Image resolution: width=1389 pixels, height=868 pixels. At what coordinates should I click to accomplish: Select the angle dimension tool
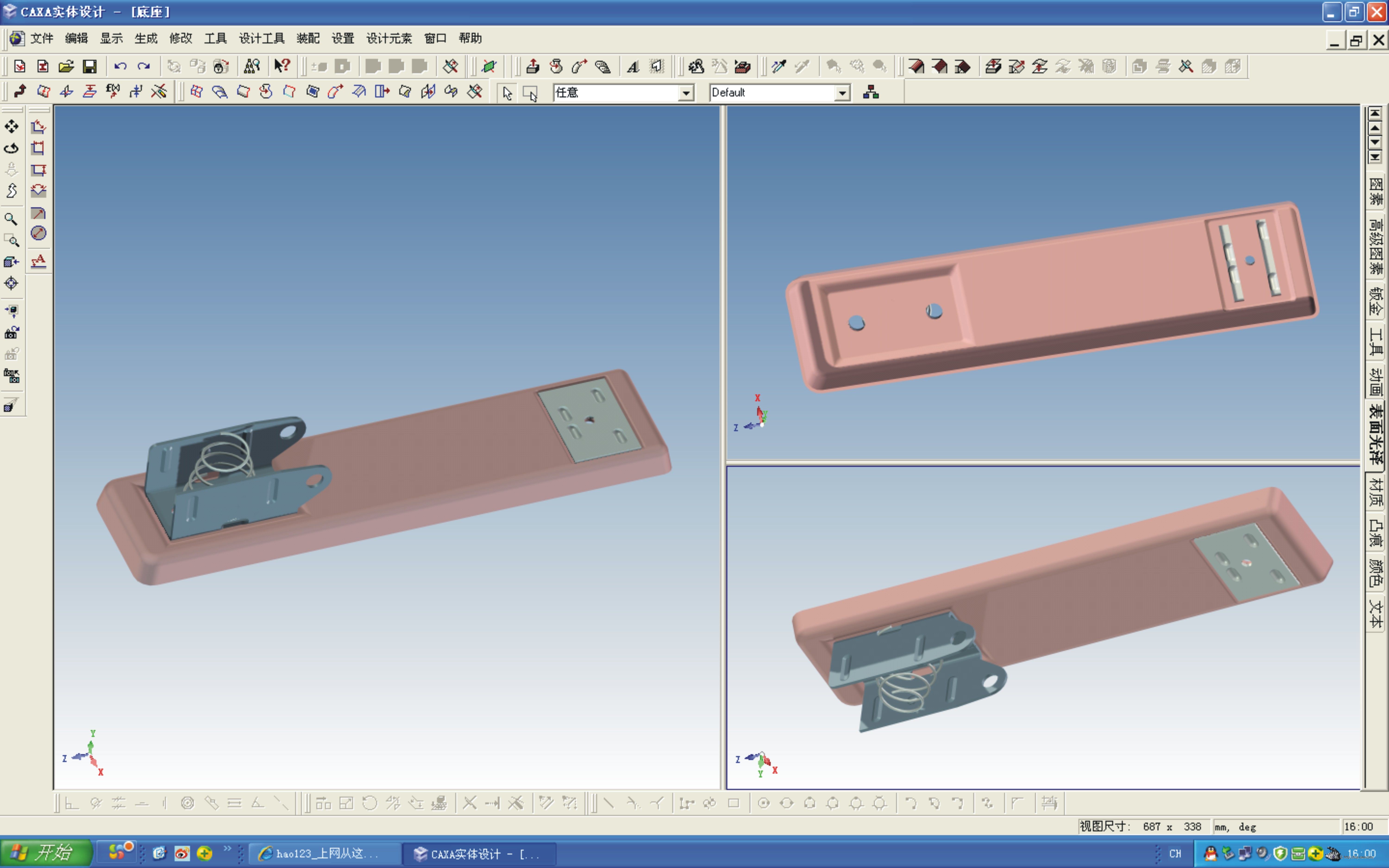(38, 191)
